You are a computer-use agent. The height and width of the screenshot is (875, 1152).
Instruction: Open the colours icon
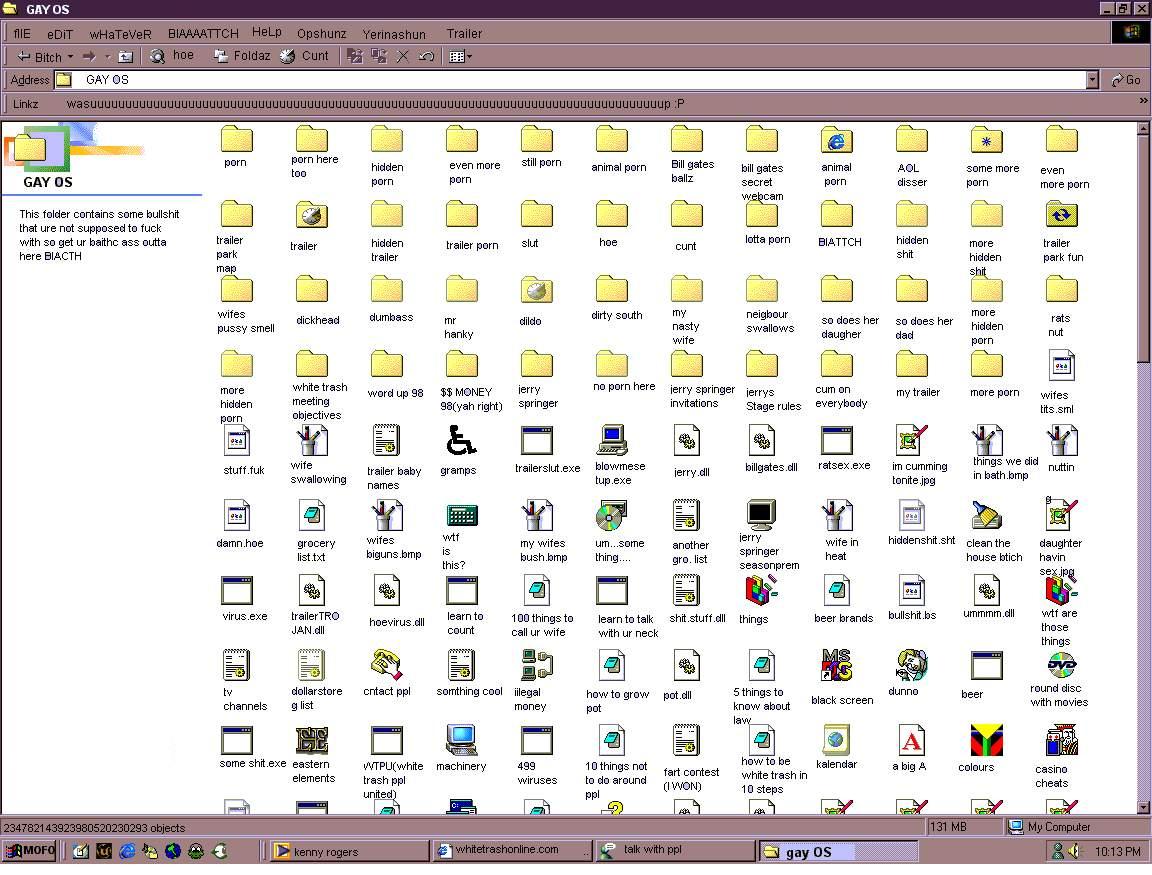[x=986, y=742]
